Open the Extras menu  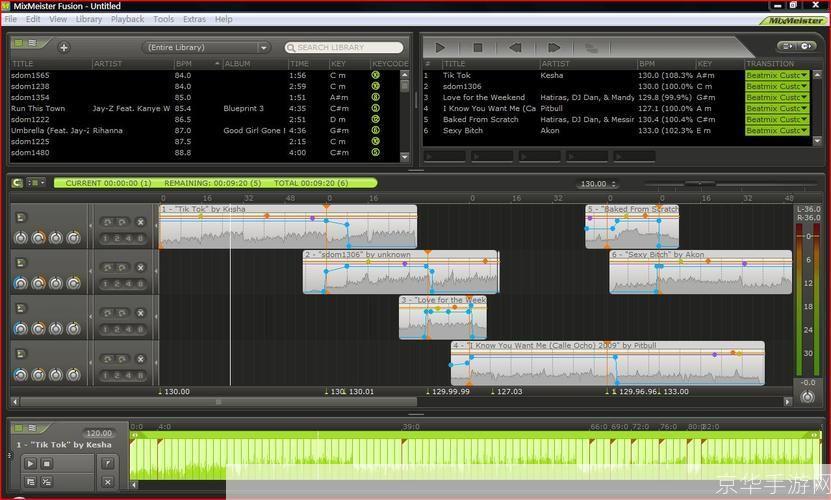[195, 19]
